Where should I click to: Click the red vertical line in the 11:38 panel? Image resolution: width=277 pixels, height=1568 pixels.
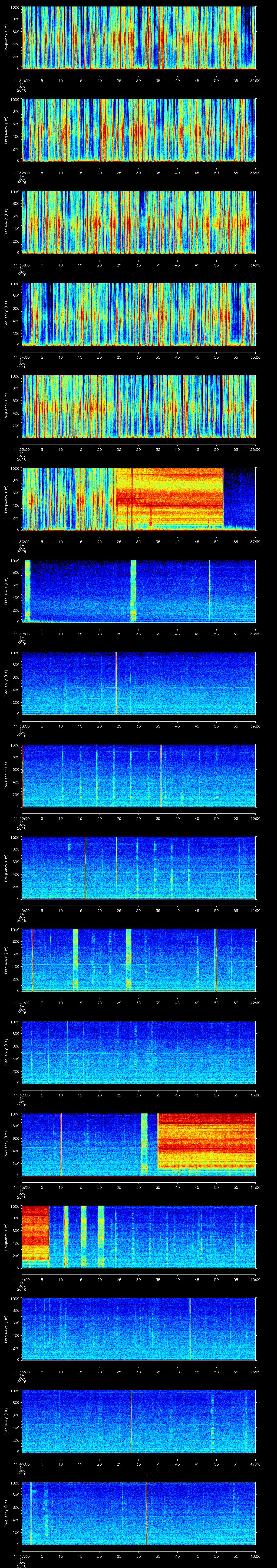pyautogui.click(x=116, y=683)
